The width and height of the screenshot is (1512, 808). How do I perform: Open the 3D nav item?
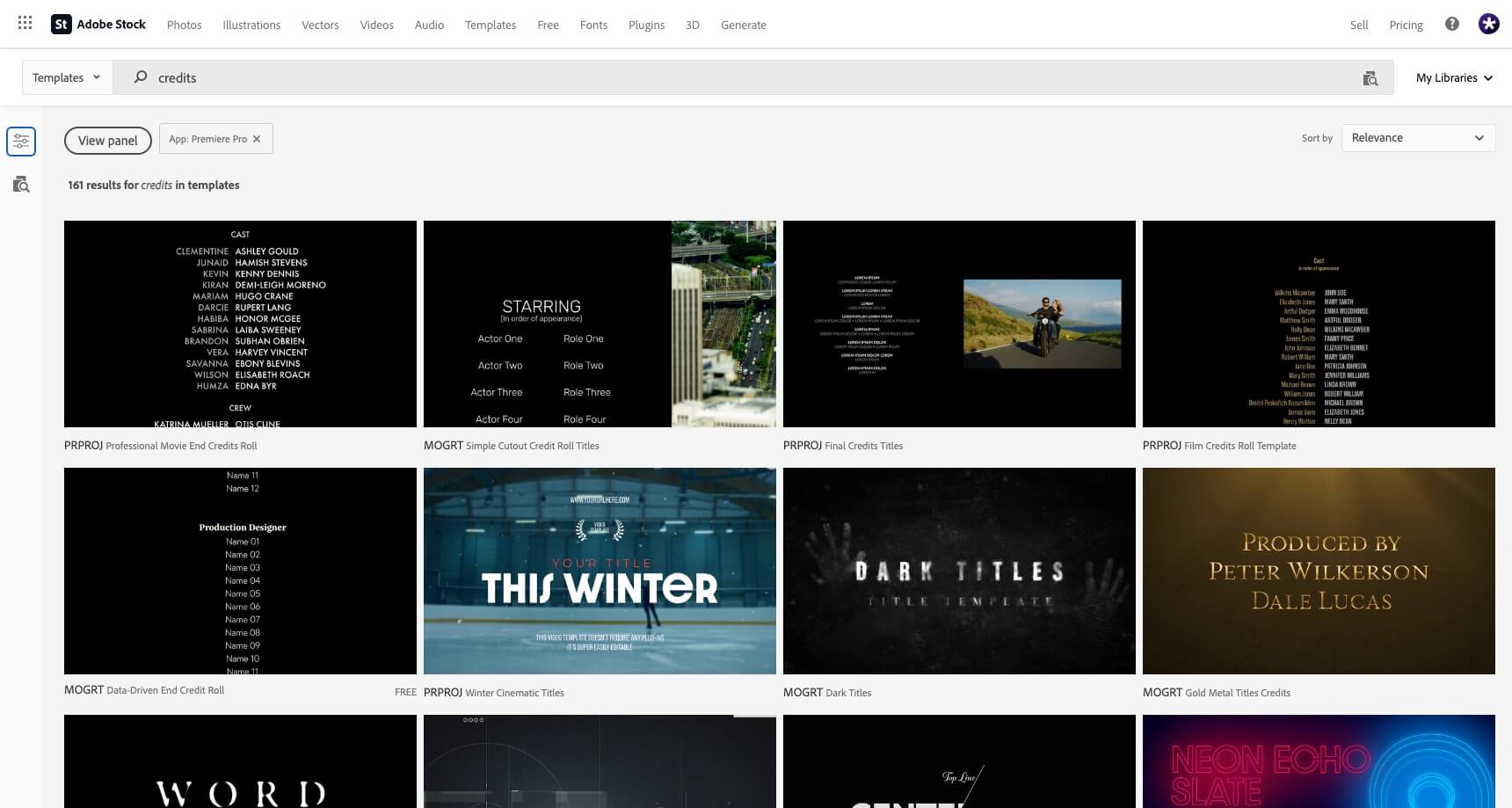(693, 25)
